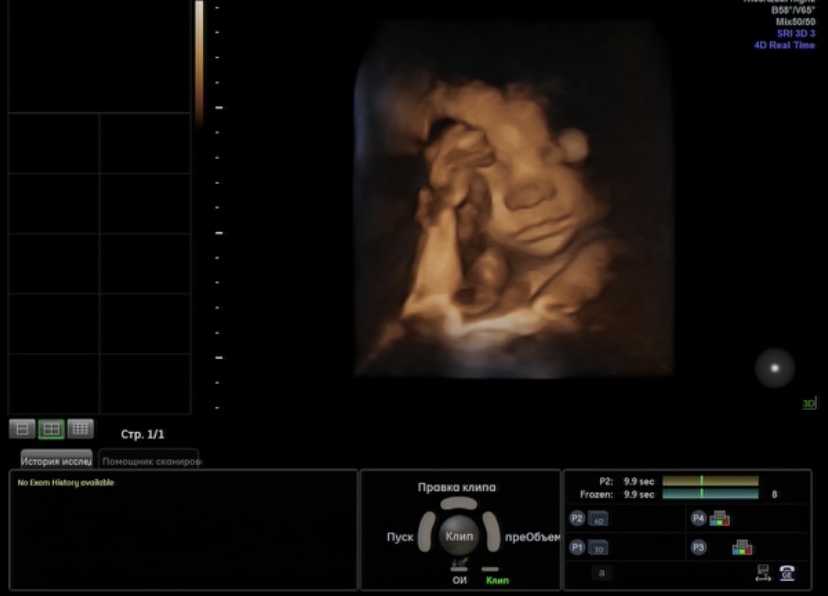Click the Mix50/50 parameter text
This screenshot has width=828, height=596.
(x=795, y=22)
